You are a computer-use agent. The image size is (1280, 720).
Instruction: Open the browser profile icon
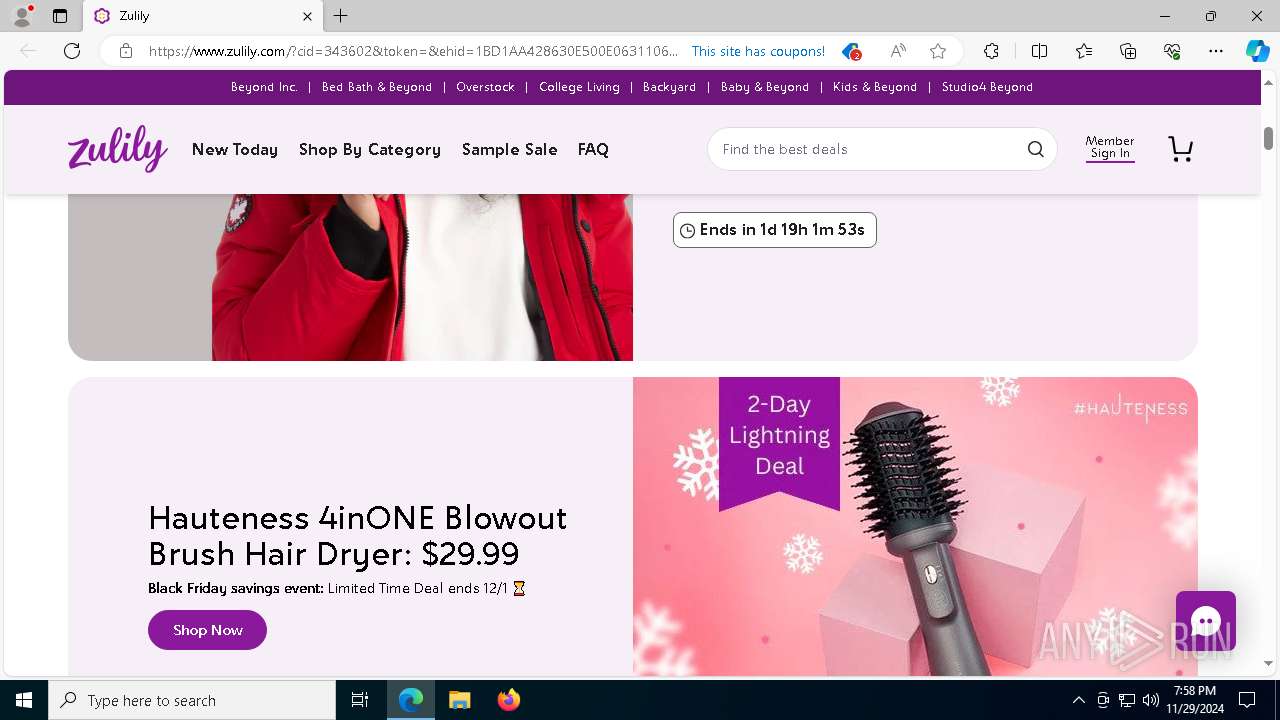click(x=22, y=16)
